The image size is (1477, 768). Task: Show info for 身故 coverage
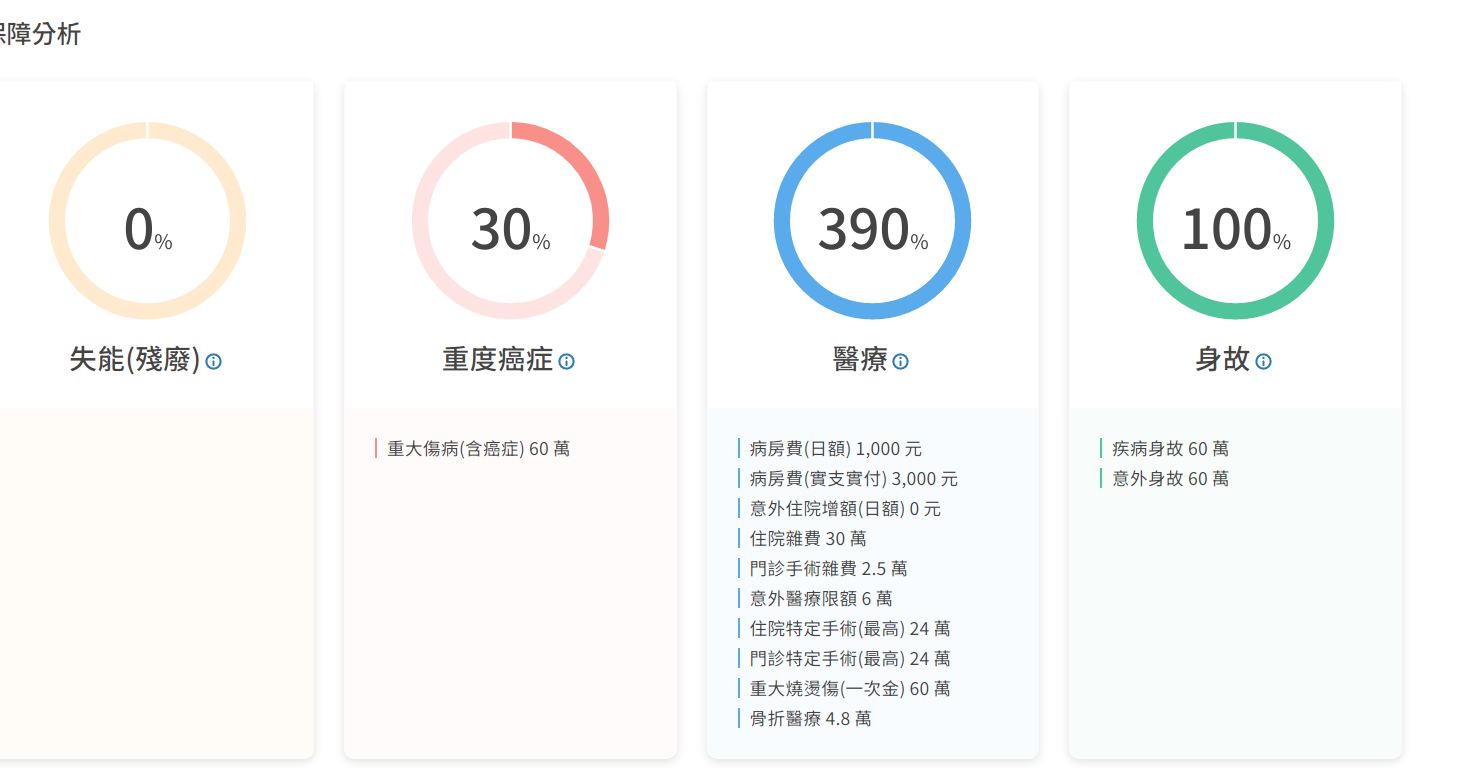click(1263, 362)
